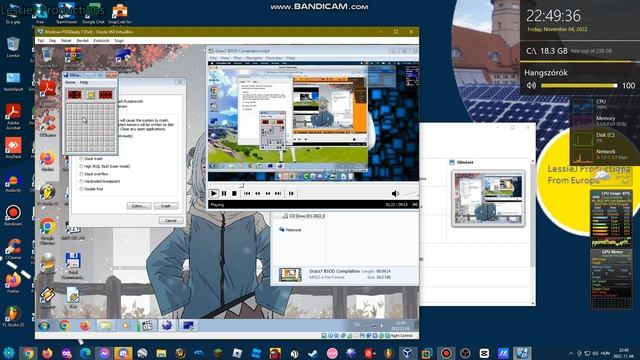
Task: Open the Recycle Bin on the guest desktop
Action: (47, 57)
